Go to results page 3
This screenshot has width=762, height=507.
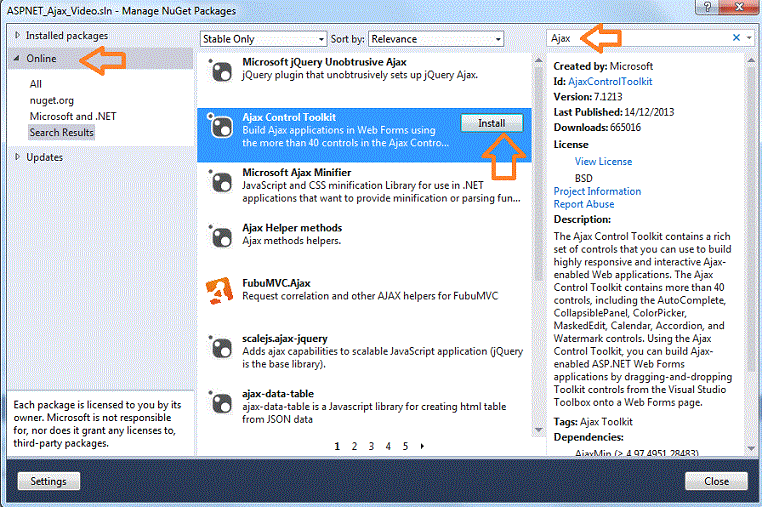pyautogui.click(x=371, y=446)
